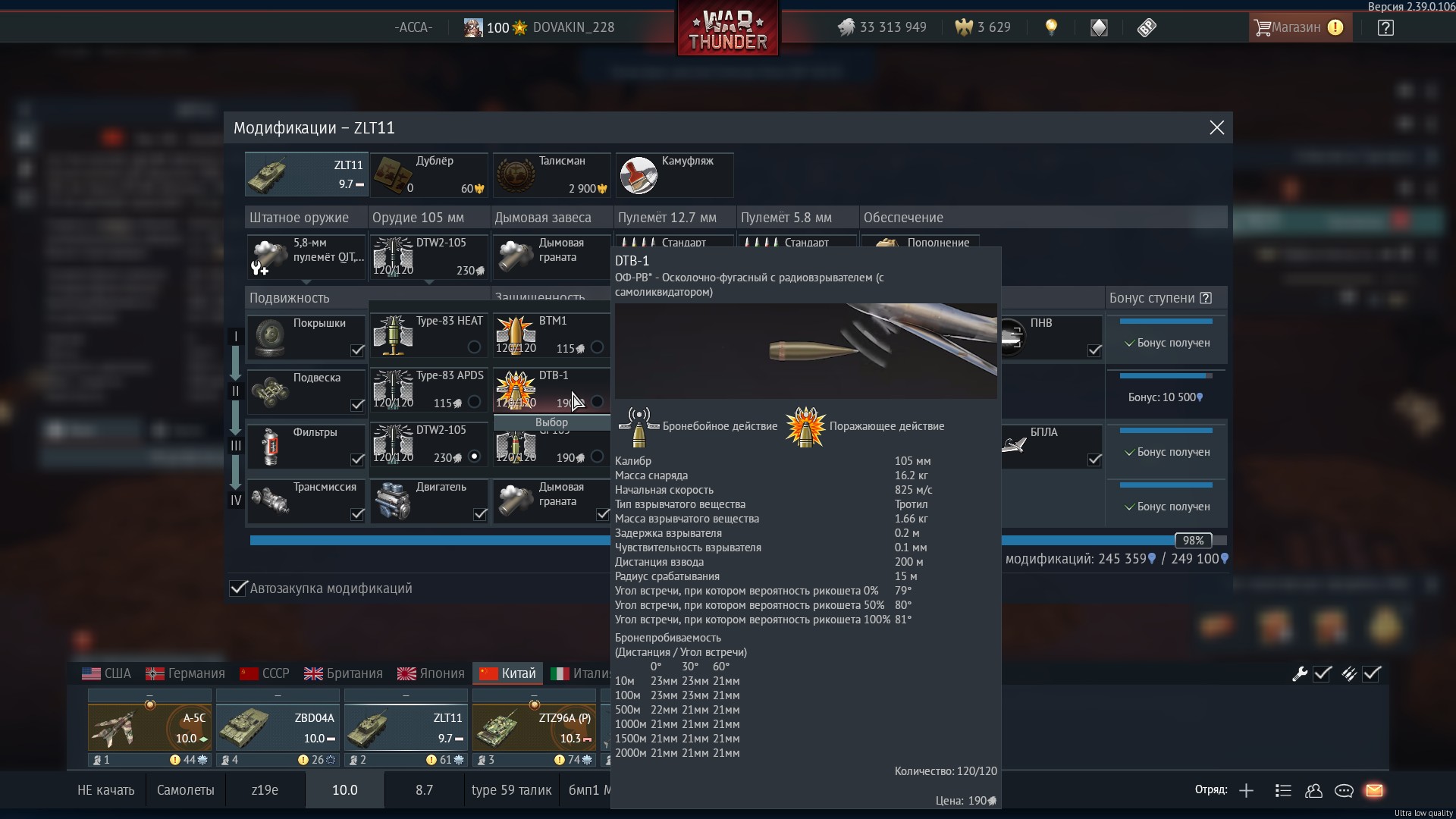This screenshot has height=819, width=1456.
Task: Open the light bulb tips icon
Action: tap(1051, 27)
